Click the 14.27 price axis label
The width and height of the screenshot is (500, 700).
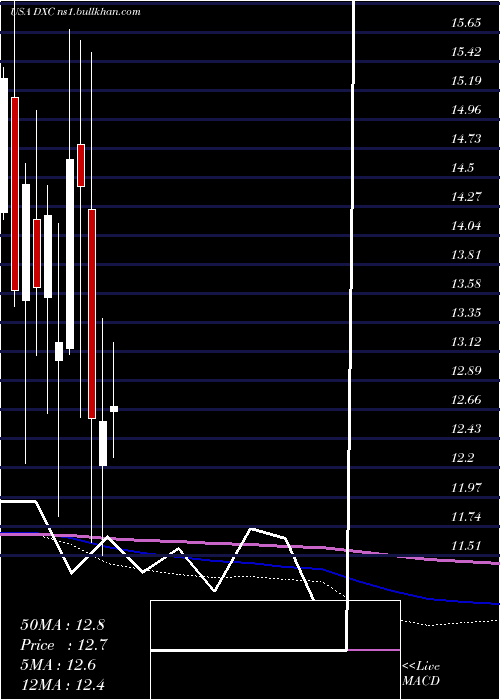point(466,197)
